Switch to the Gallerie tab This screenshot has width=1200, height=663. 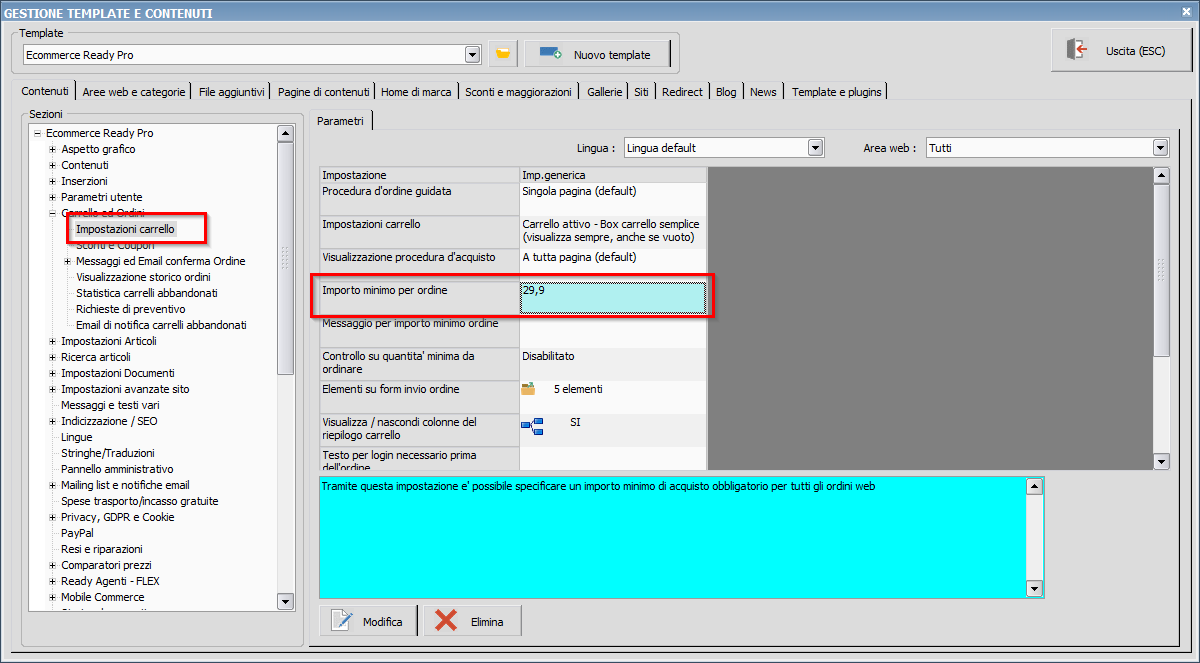click(605, 92)
